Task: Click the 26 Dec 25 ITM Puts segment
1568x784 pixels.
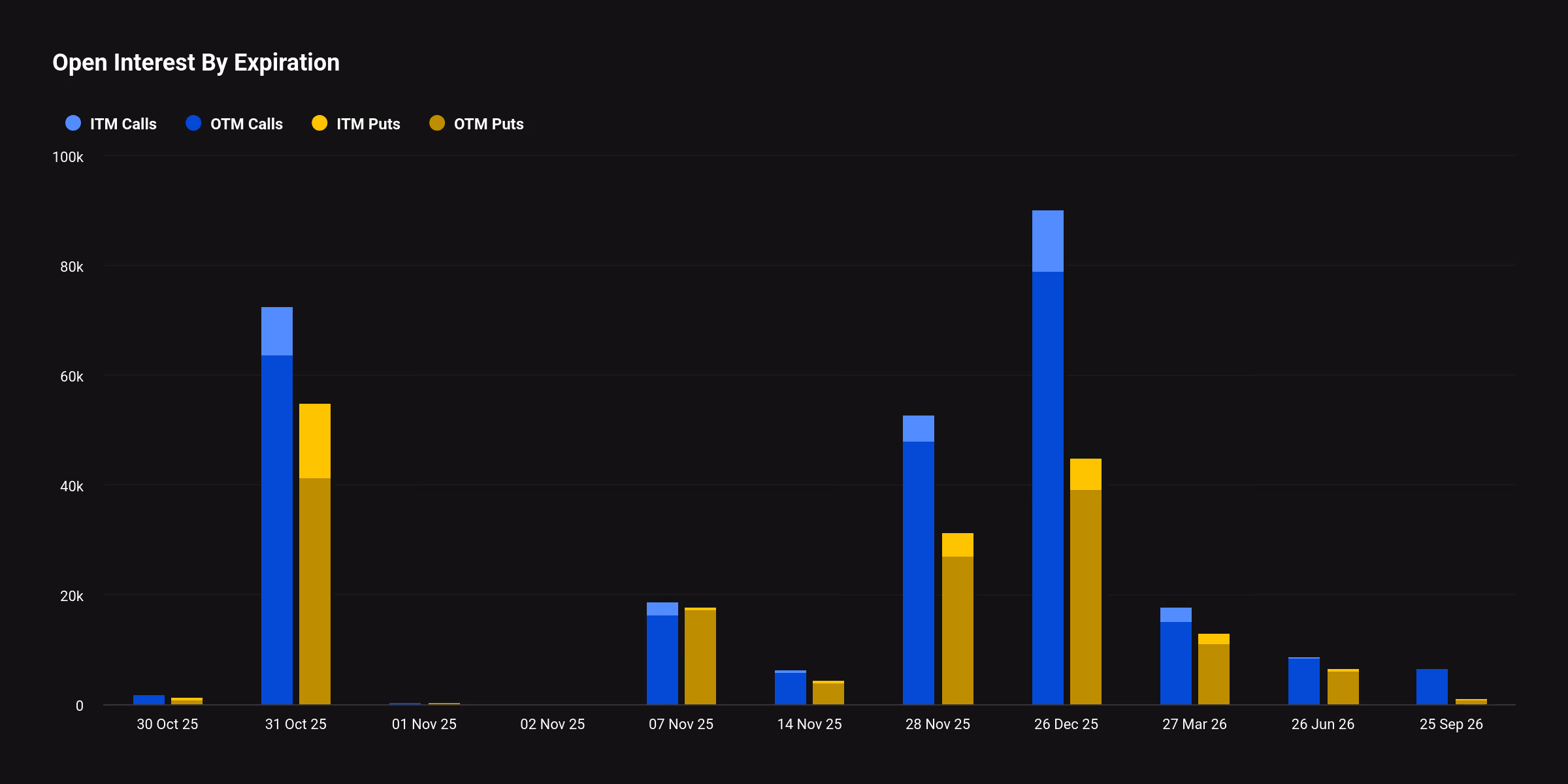Action: pos(1085,474)
